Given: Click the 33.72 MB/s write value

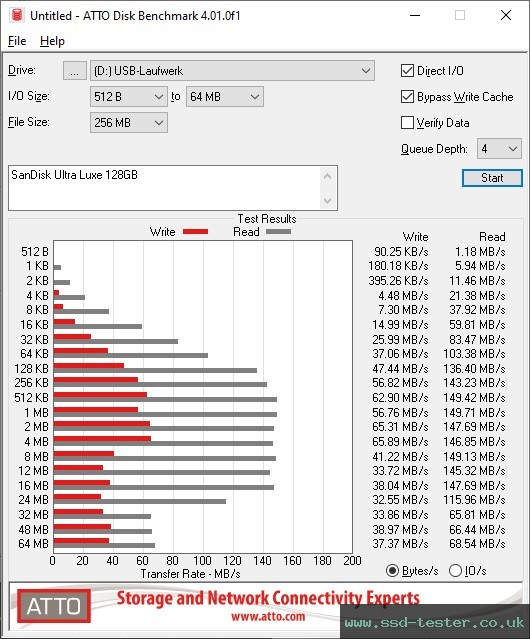Looking at the screenshot, I should (400, 471).
